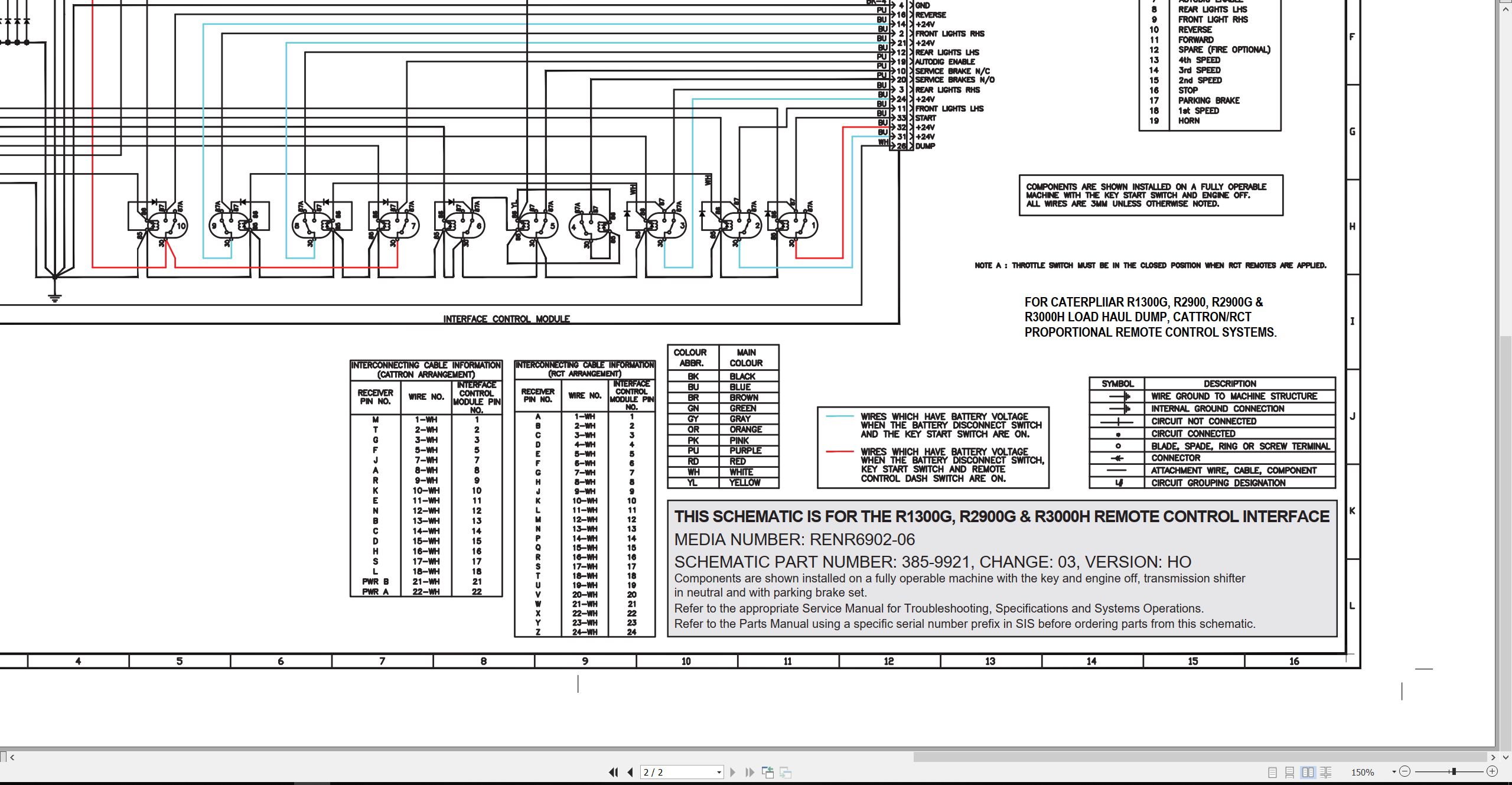This screenshot has height=785, width=1512.
Task: Click the YELLOW colour entry
Action: (x=744, y=482)
